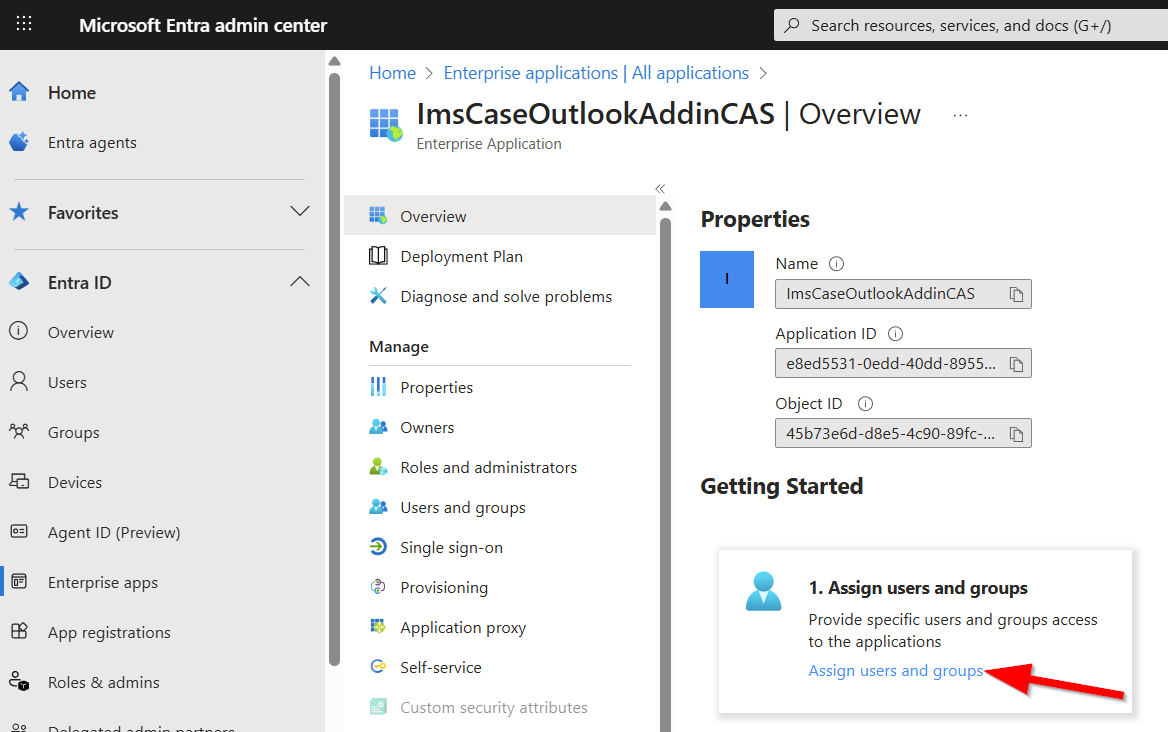Click the Groups icon in sidebar
This screenshot has height=732, width=1168.
[19, 431]
